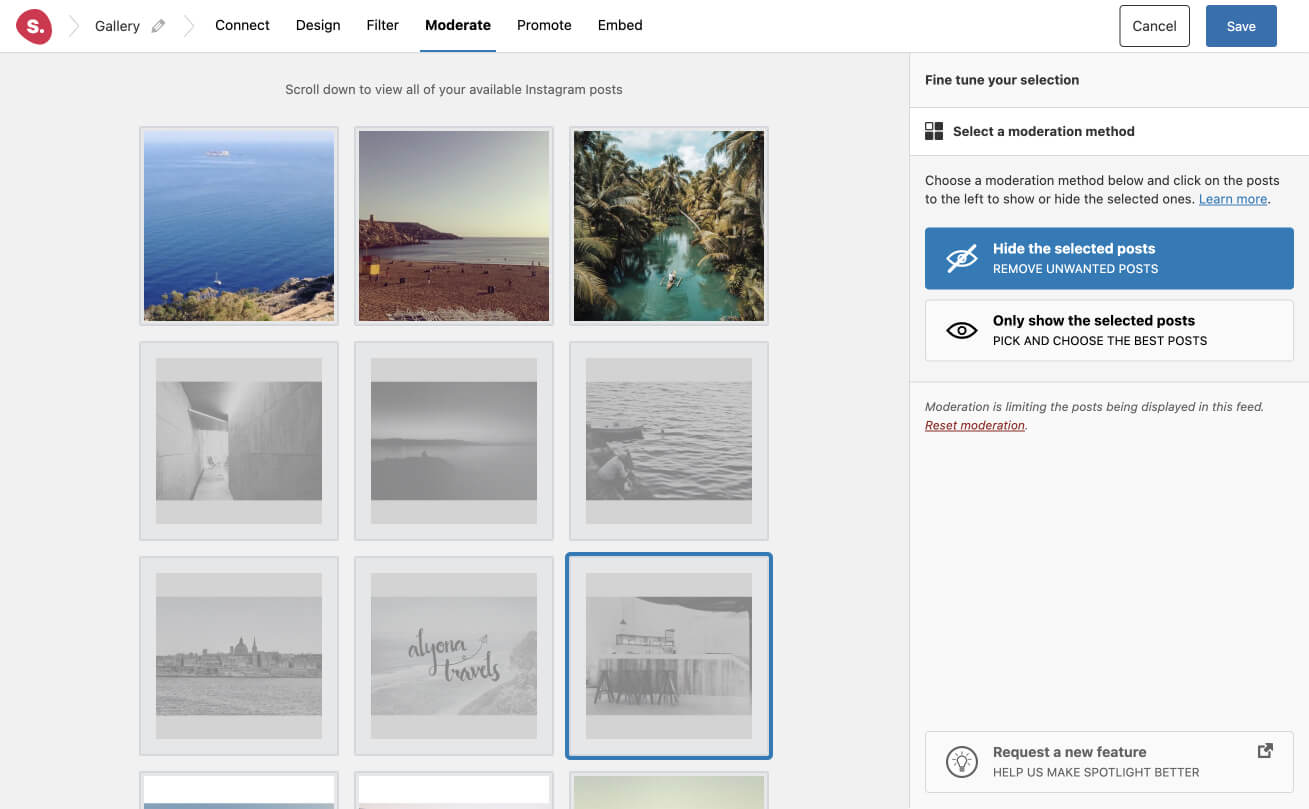Screen dimensions: 1309x809
Task: Click Reset moderation link
Action: tap(975, 425)
